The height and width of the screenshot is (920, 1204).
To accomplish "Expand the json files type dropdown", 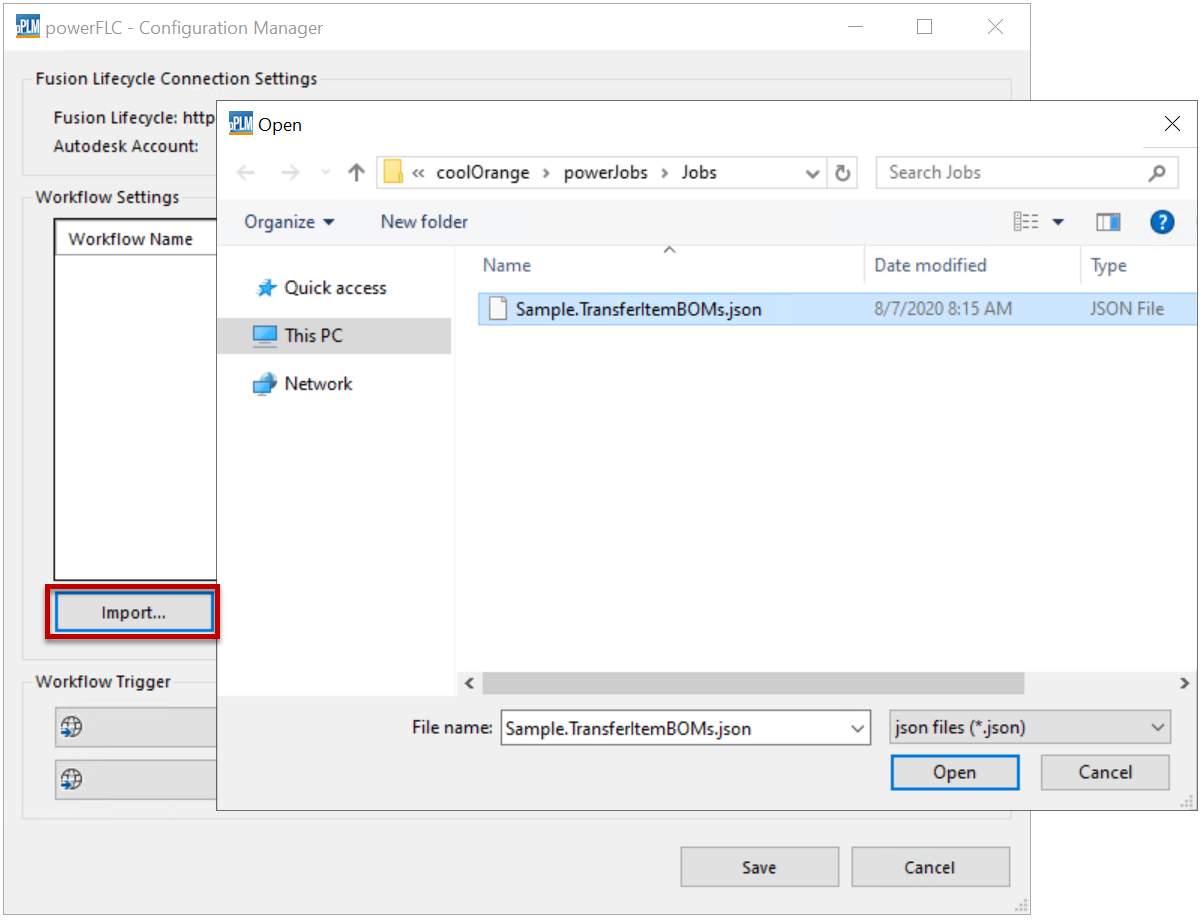I will pyautogui.click(x=1157, y=728).
